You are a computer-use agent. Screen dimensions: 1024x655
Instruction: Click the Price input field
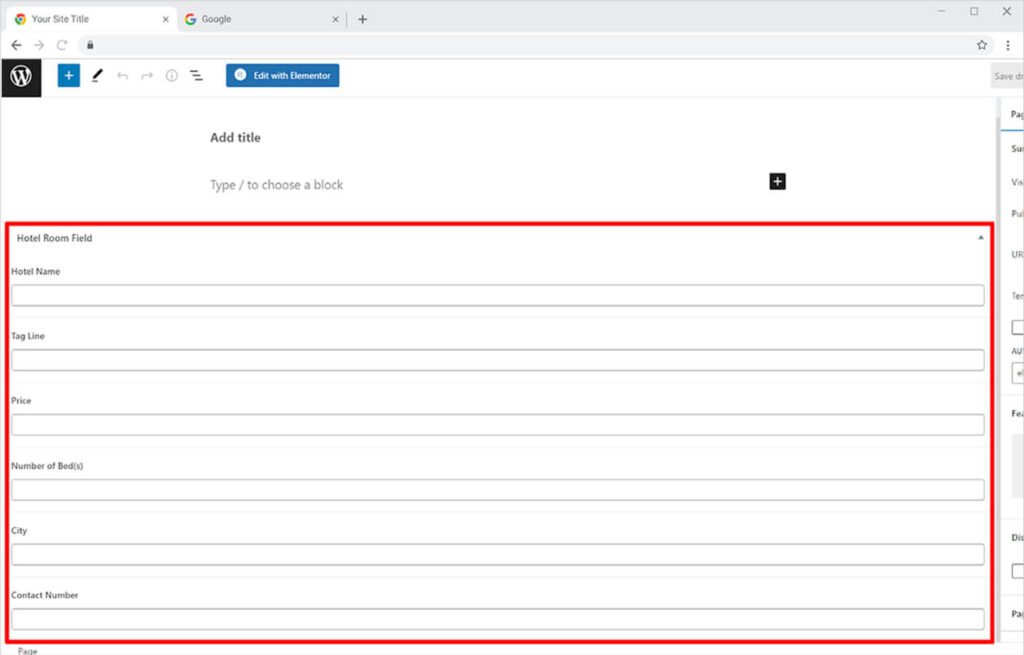click(x=497, y=425)
